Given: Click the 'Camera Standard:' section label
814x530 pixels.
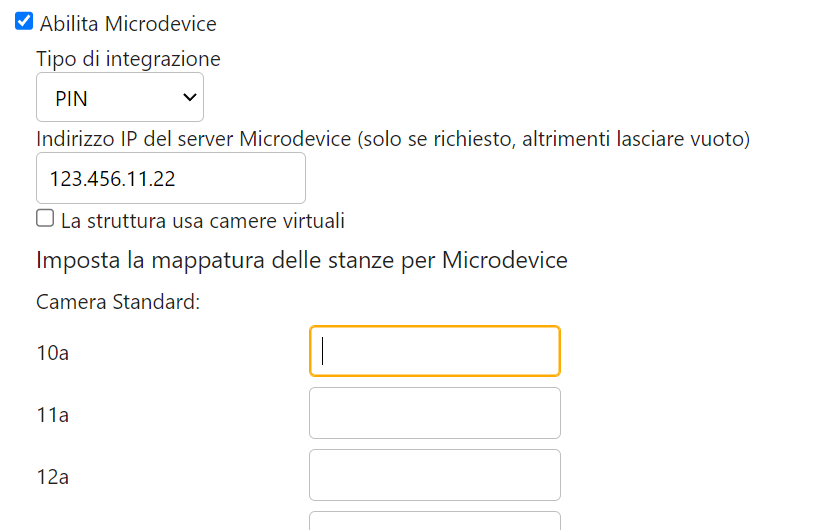Looking at the screenshot, I should coord(118,301).
